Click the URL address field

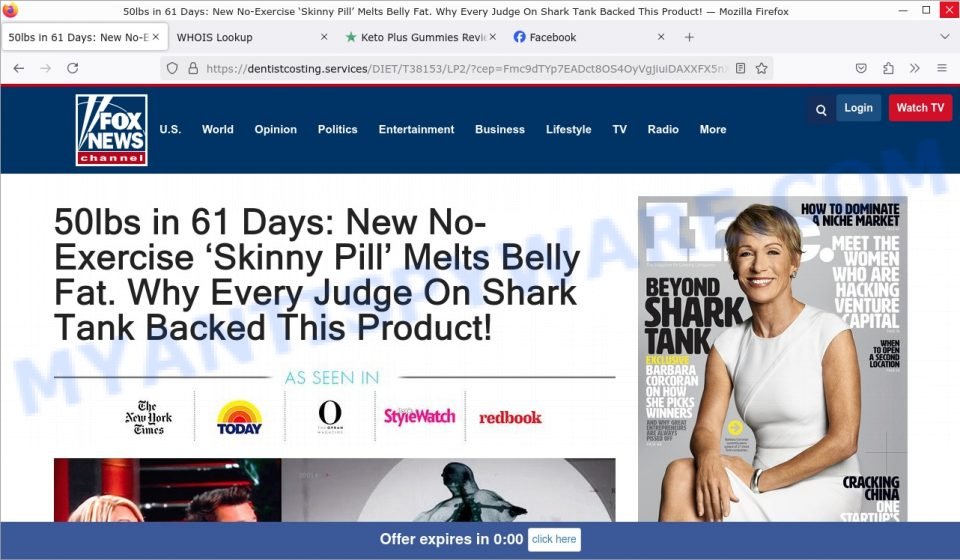[x=465, y=69]
